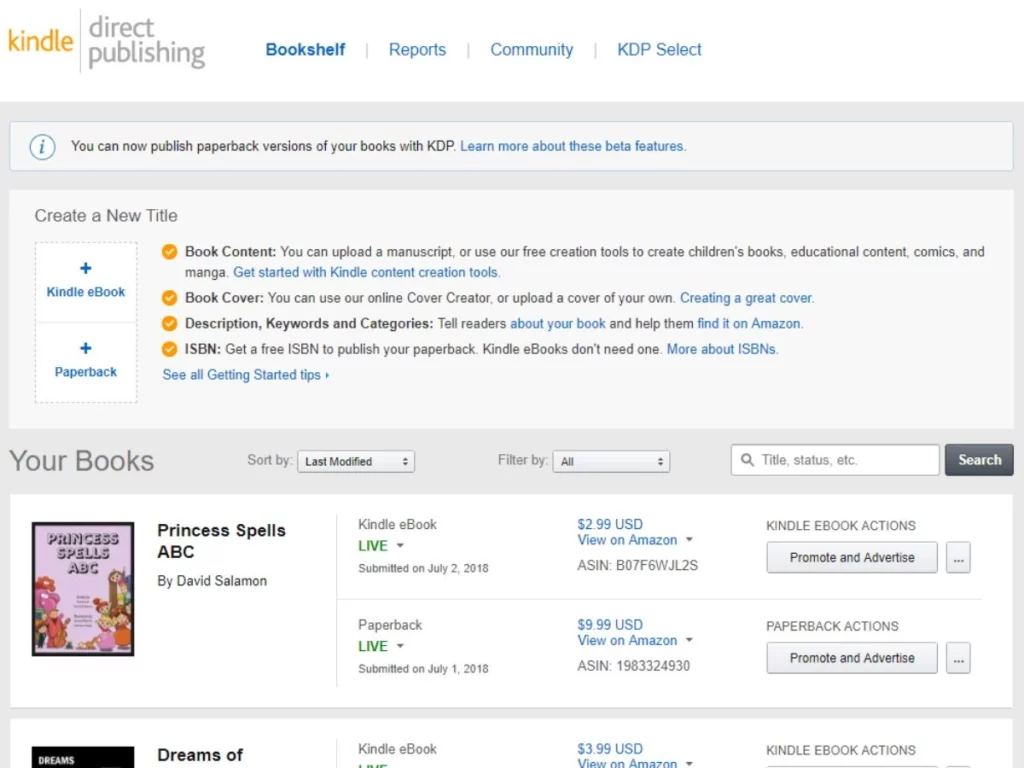Click the Dreams book cover thumbnail
Screen dimensions: 1024x768
click(83, 757)
